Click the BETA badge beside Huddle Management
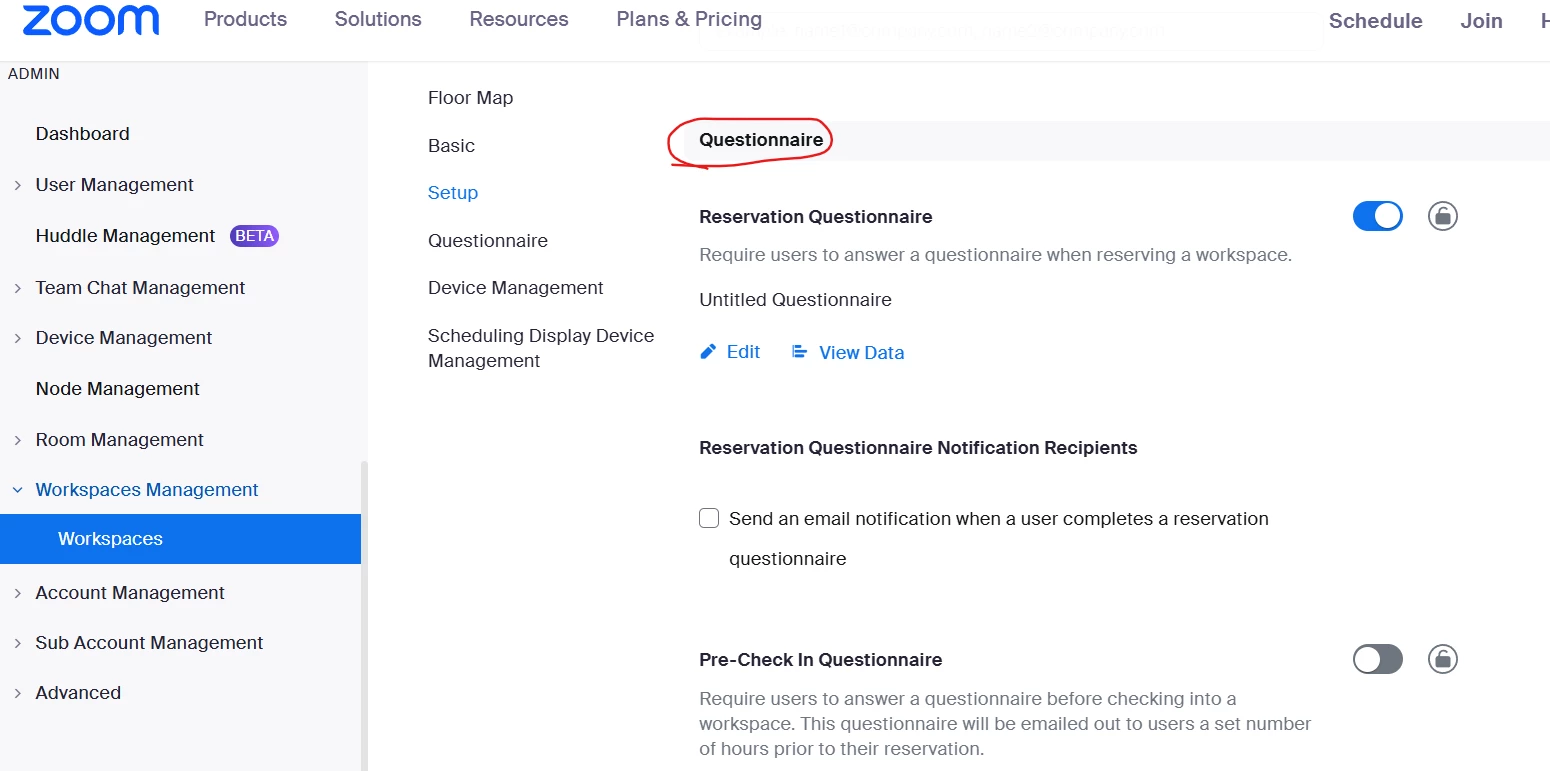This screenshot has width=1550, height=771. [x=254, y=236]
